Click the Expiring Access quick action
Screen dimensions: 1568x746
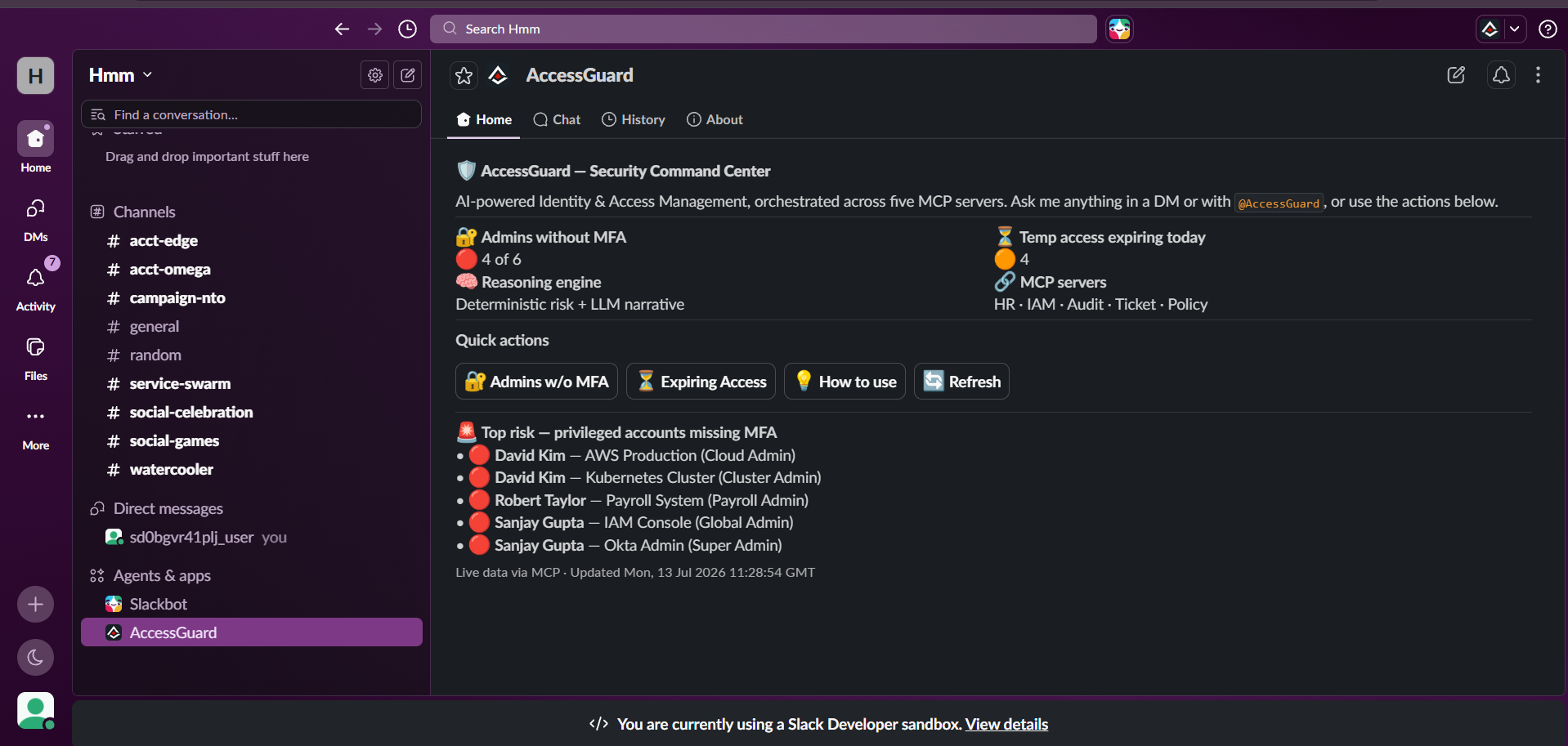coord(701,382)
